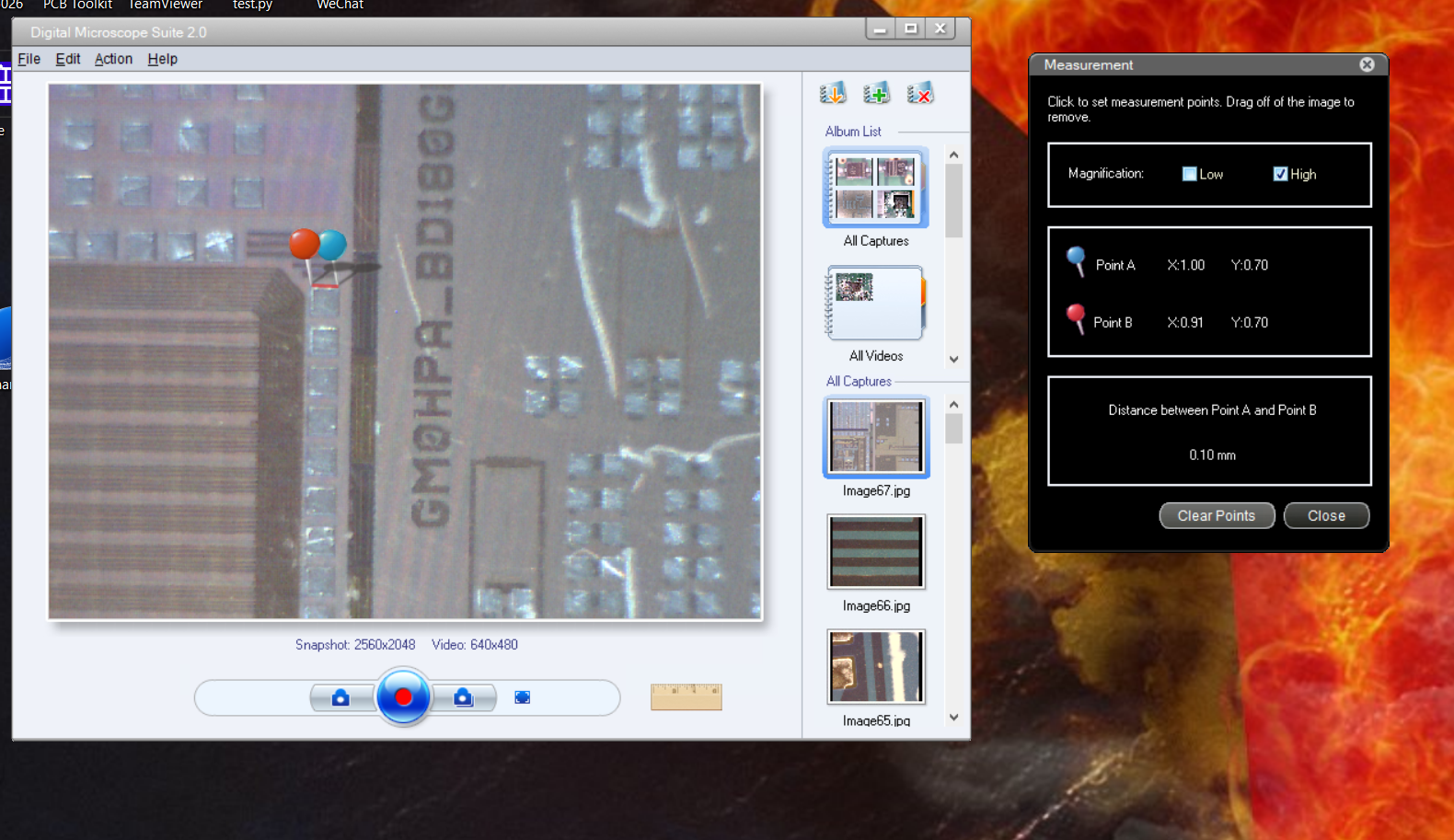Click the multi-shot camera button right of record
The width and height of the screenshot is (1454, 840).
click(463, 697)
